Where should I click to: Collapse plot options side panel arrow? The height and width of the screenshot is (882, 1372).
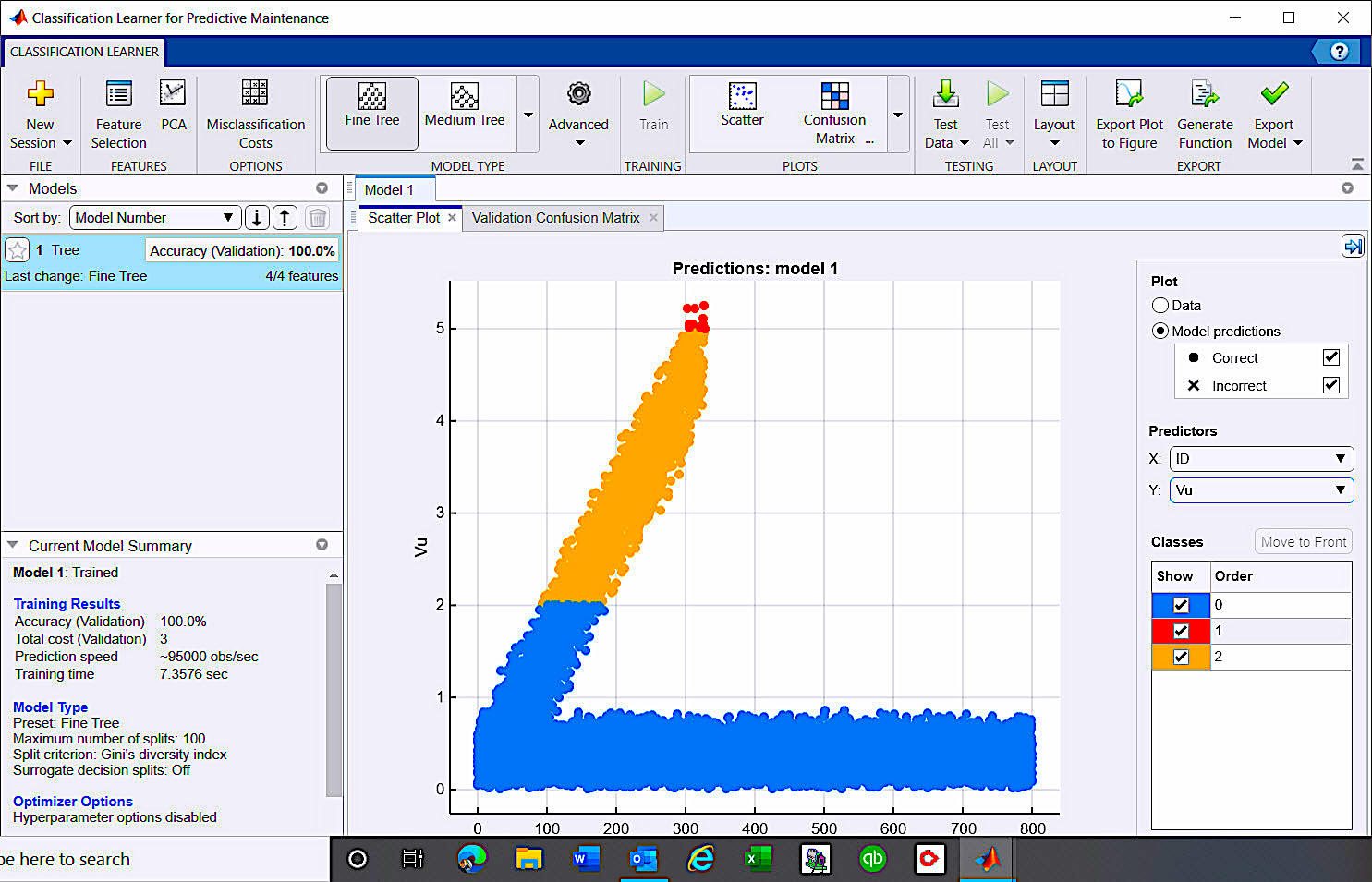click(1353, 246)
